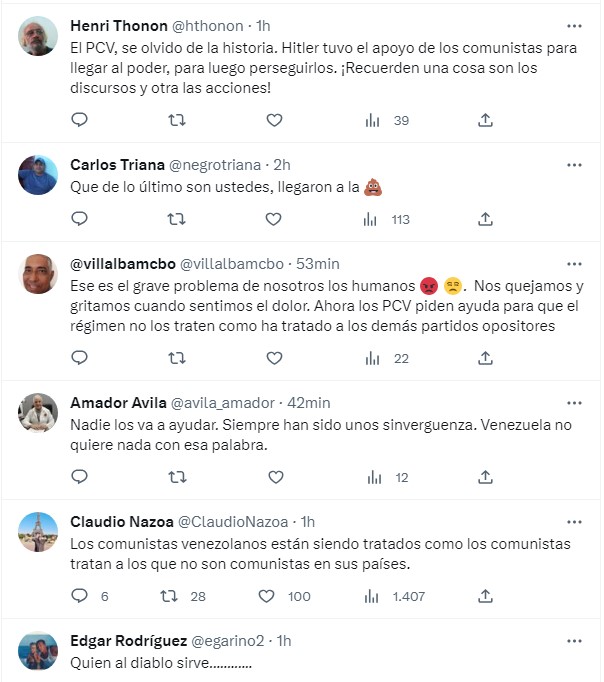Open more options menu on Claudio Nazoa's tweet
The width and height of the screenshot is (604, 682).
[574, 521]
